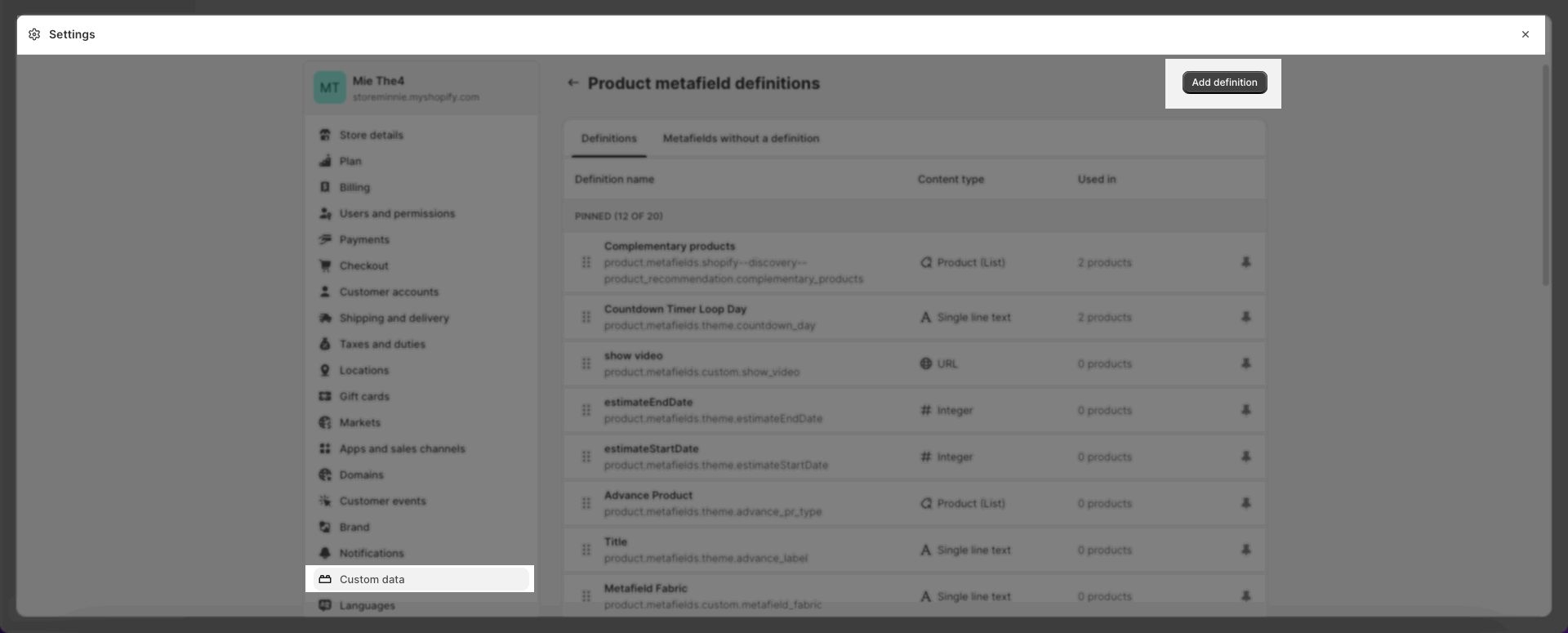Unpin the Advance Product definition
Image resolution: width=1568 pixels, height=633 pixels.
1246,503
